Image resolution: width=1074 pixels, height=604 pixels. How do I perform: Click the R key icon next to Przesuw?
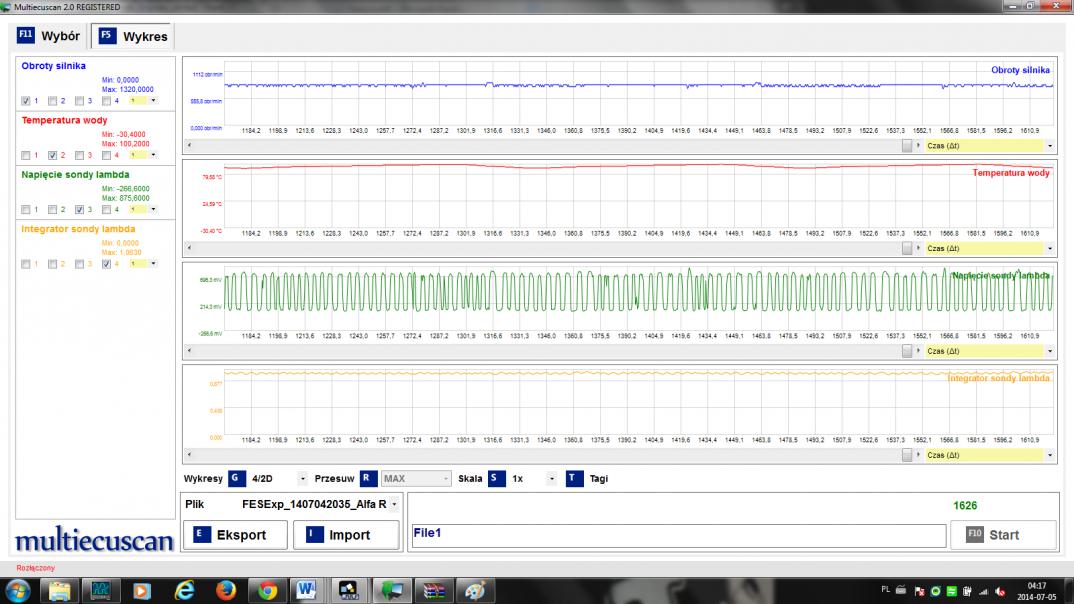[368, 479]
